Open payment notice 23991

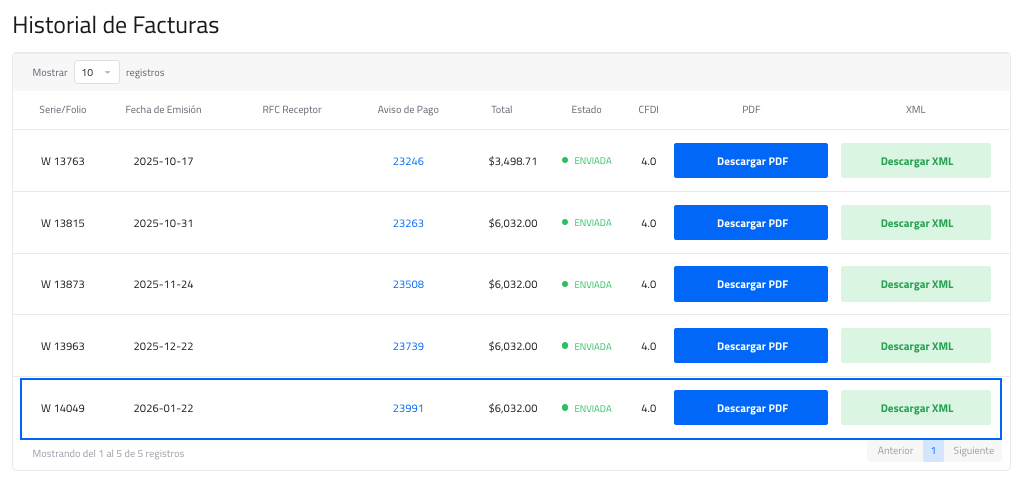click(x=408, y=408)
